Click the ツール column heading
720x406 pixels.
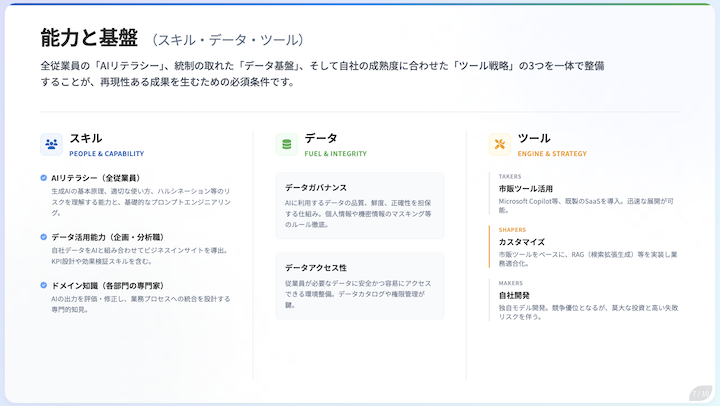[534, 138]
